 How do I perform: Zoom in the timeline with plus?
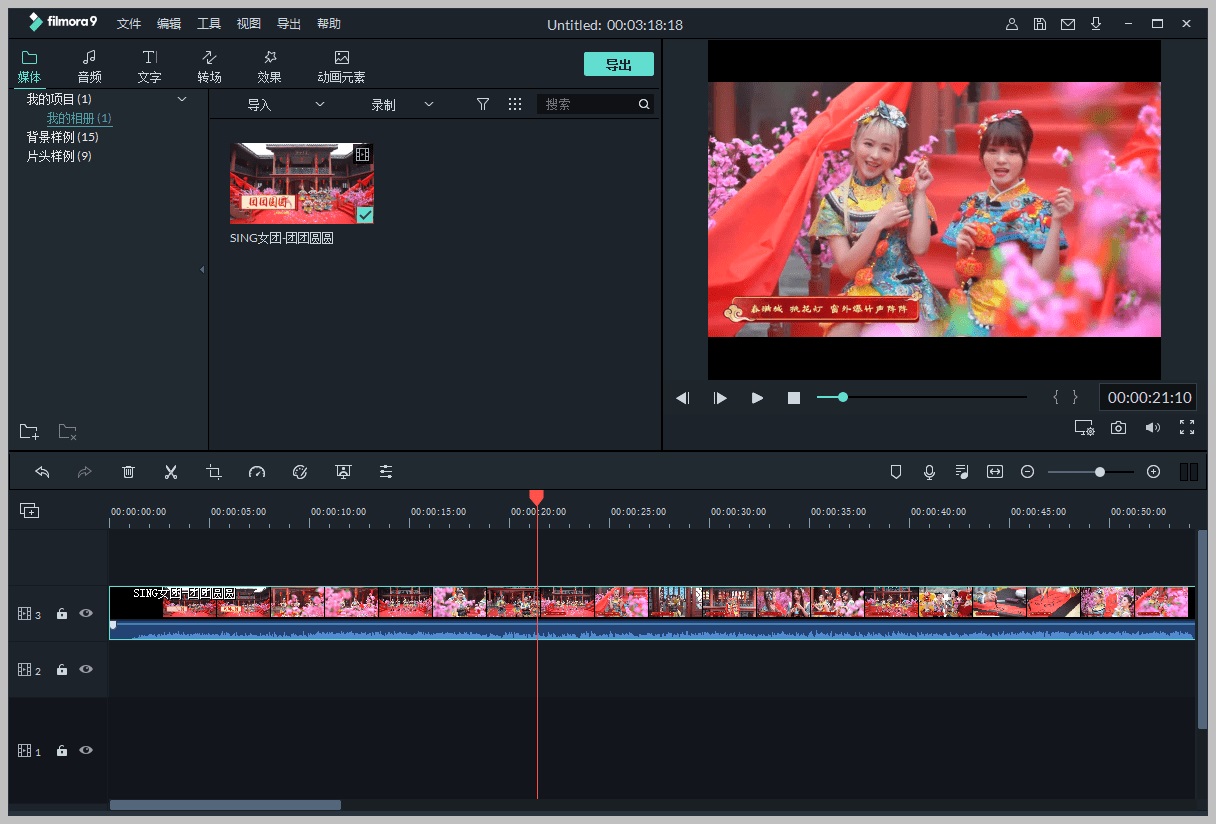point(1153,472)
